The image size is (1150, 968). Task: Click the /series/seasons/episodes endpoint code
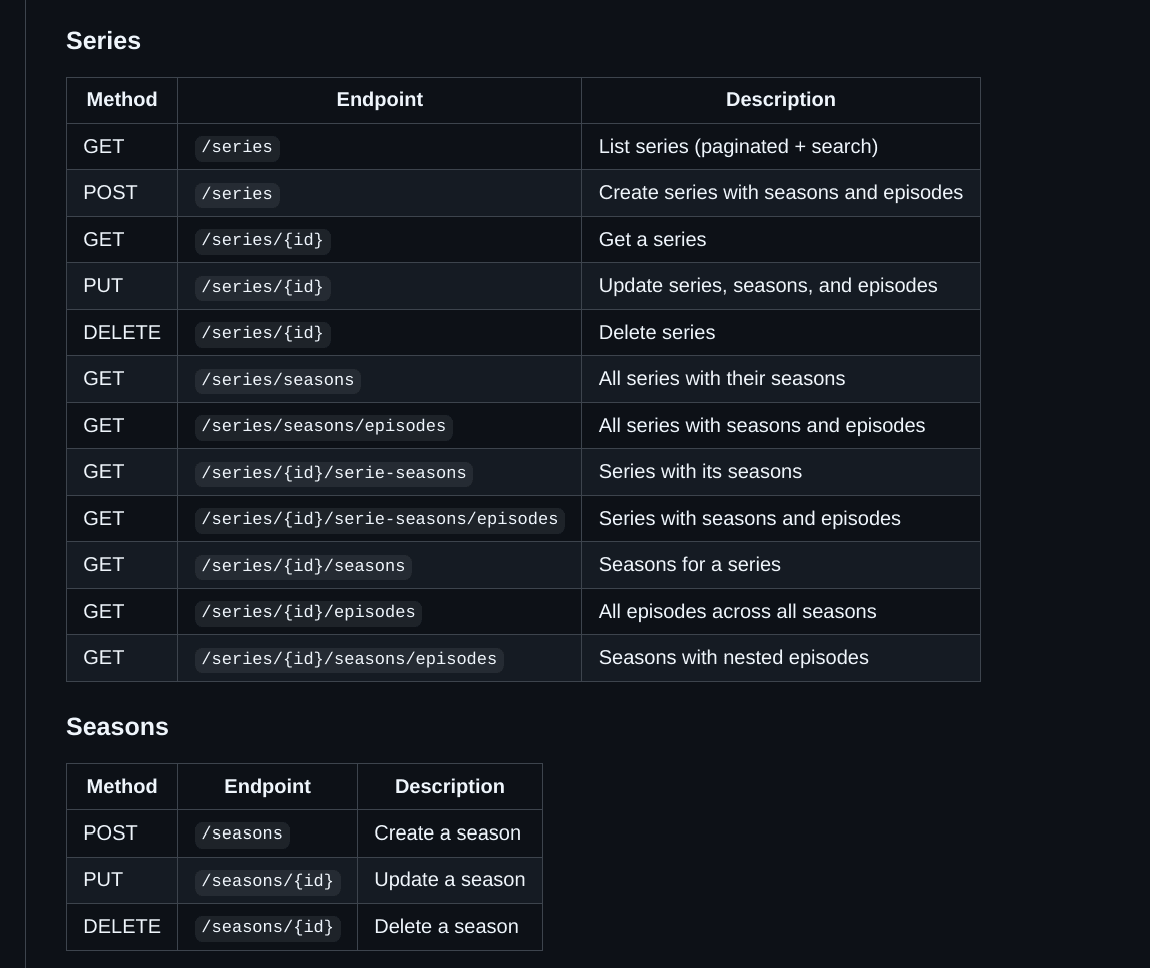323,427
